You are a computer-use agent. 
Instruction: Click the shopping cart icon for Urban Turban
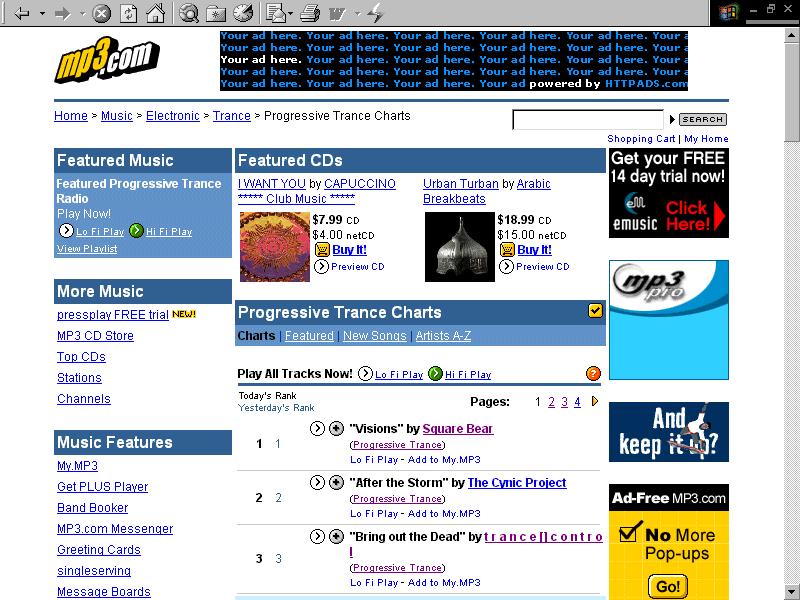click(507, 249)
